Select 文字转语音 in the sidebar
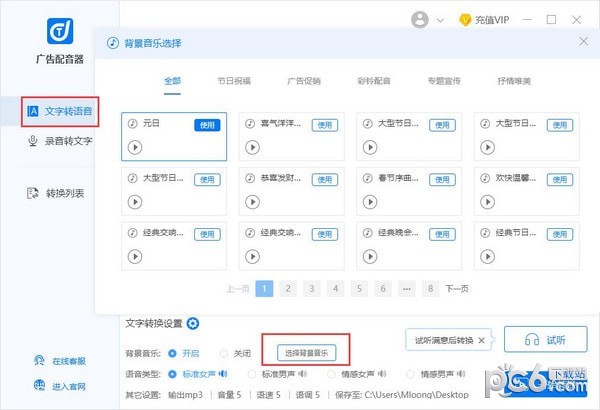The width and height of the screenshot is (600, 410). 60,111
